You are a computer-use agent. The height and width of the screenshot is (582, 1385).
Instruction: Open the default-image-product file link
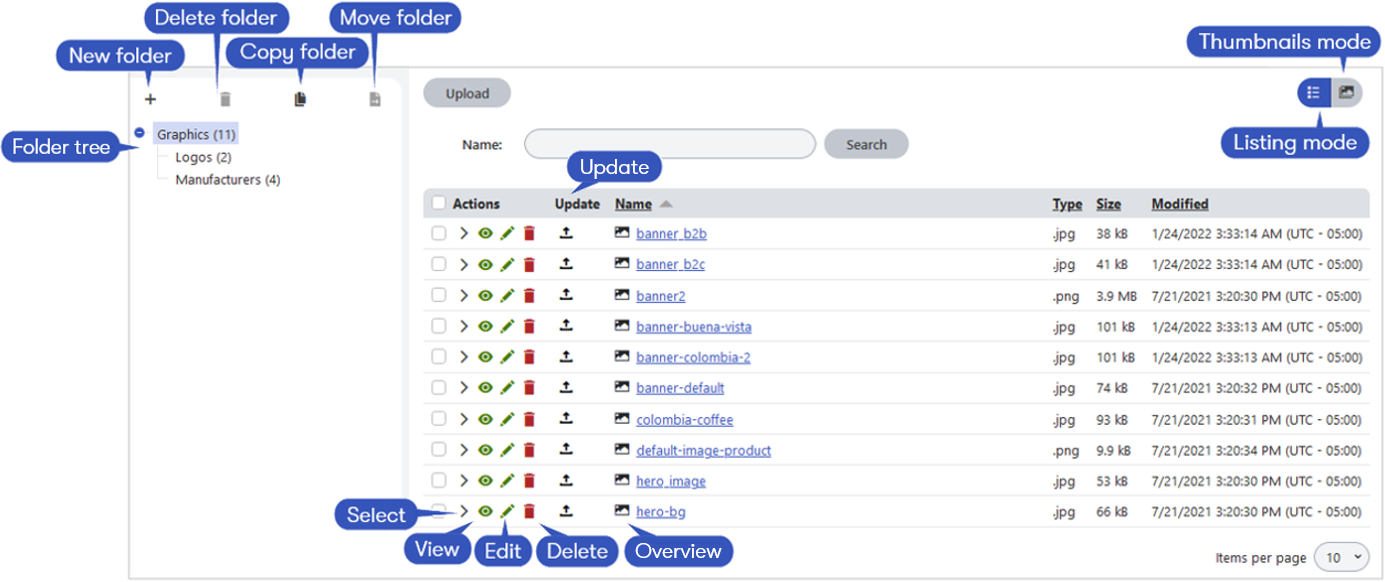(703, 450)
